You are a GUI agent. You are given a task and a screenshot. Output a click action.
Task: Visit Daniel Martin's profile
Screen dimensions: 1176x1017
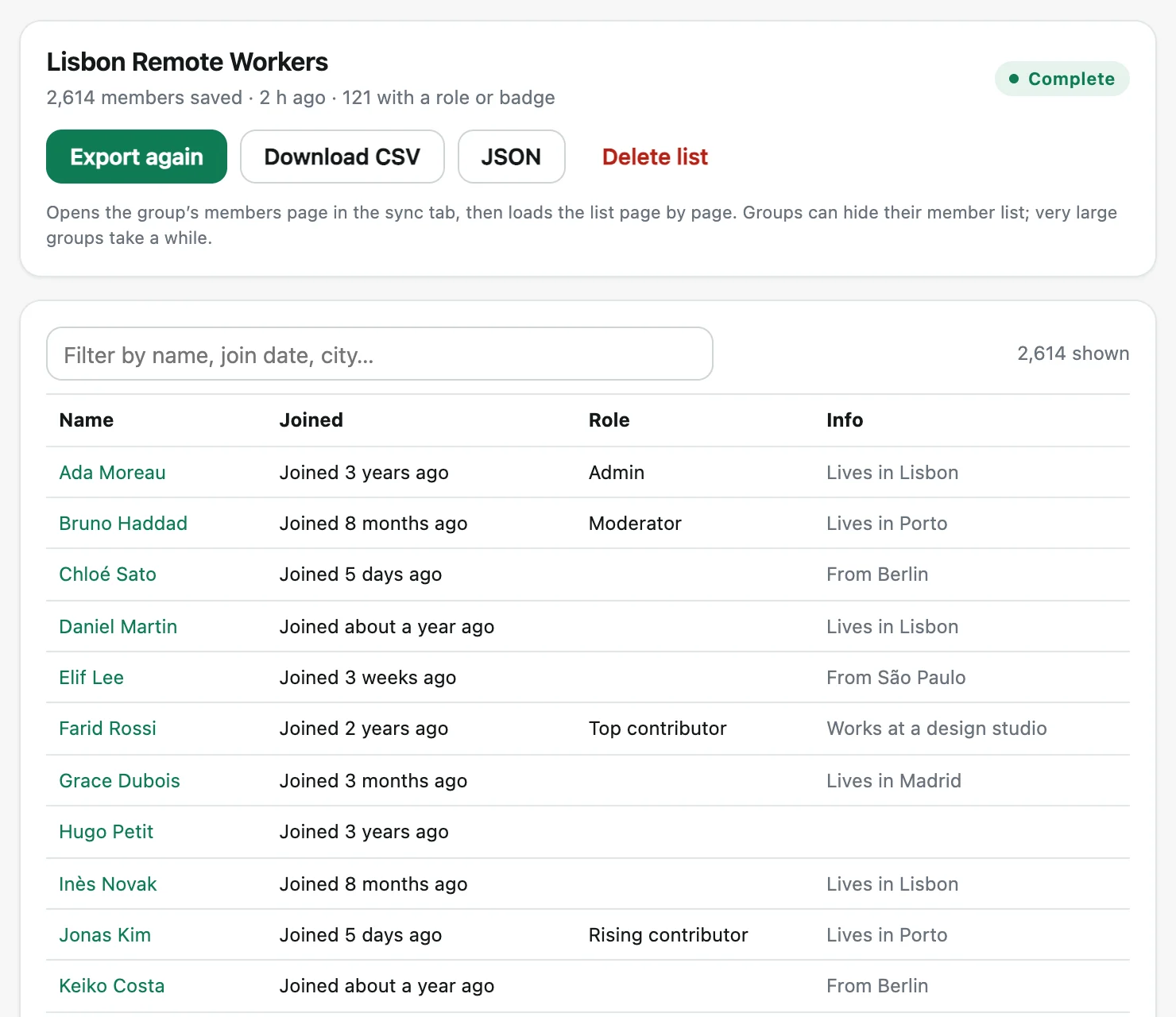coord(118,627)
